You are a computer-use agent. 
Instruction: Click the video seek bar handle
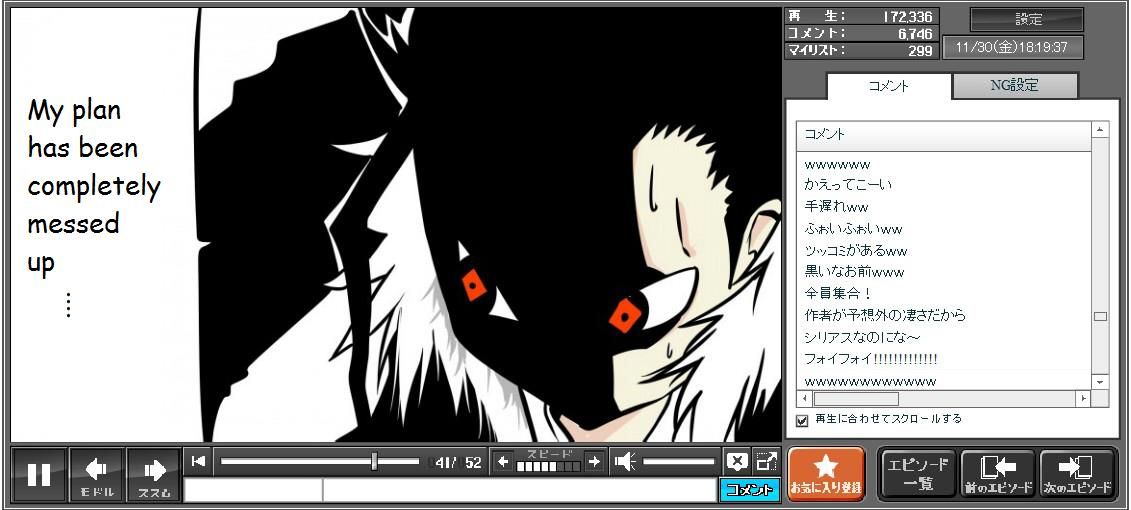(374, 461)
